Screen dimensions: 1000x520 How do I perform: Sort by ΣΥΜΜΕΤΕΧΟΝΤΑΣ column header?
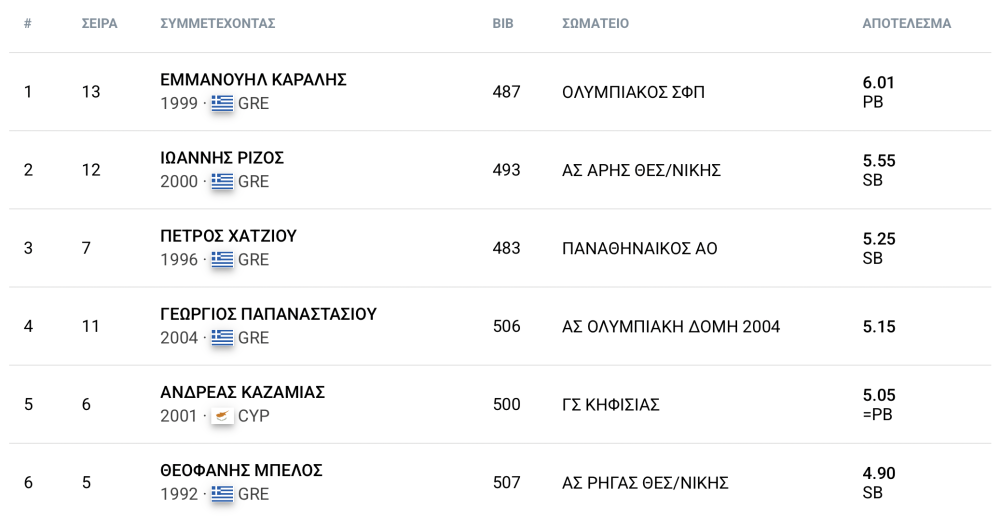tap(217, 24)
